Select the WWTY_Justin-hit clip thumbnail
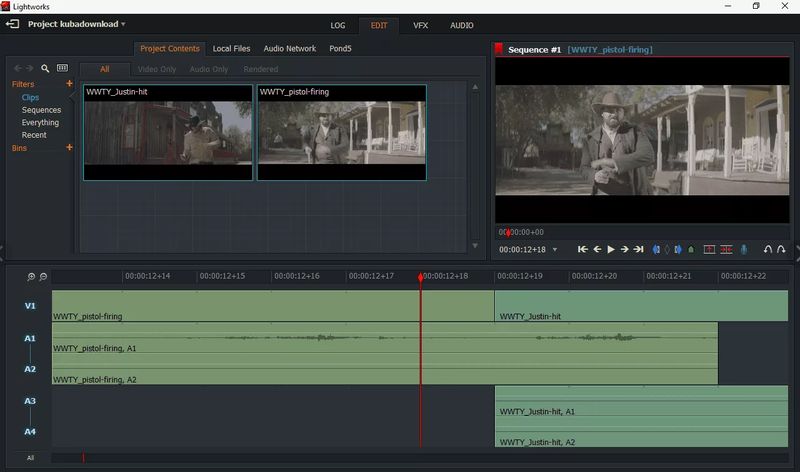 click(x=167, y=132)
